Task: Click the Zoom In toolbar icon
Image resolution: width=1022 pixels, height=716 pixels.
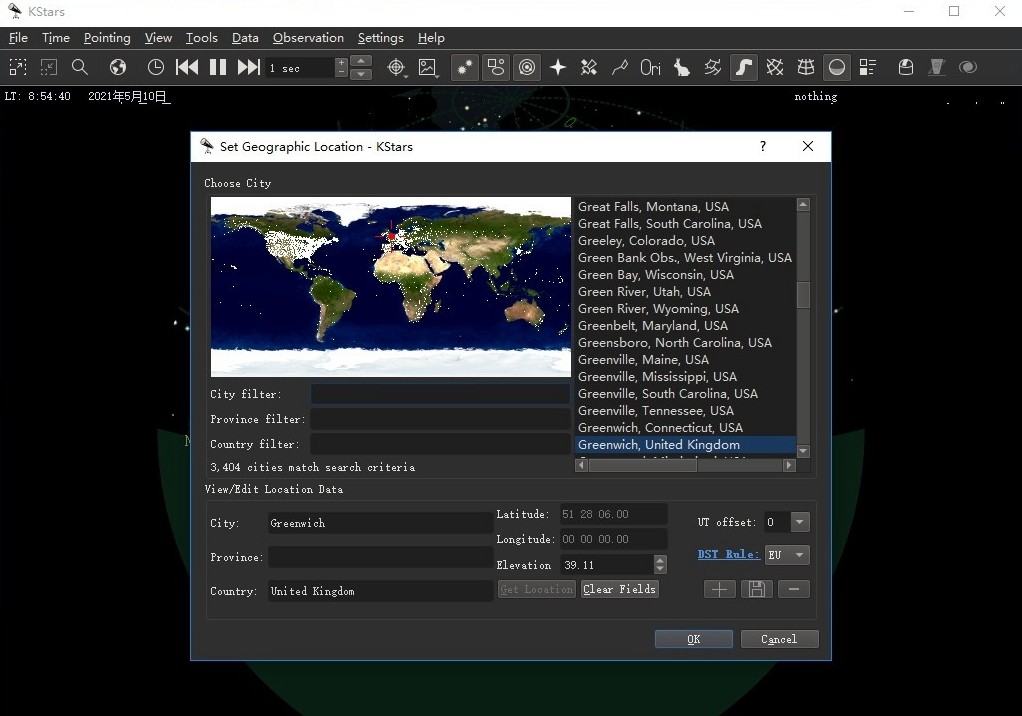Action: (x=18, y=67)
